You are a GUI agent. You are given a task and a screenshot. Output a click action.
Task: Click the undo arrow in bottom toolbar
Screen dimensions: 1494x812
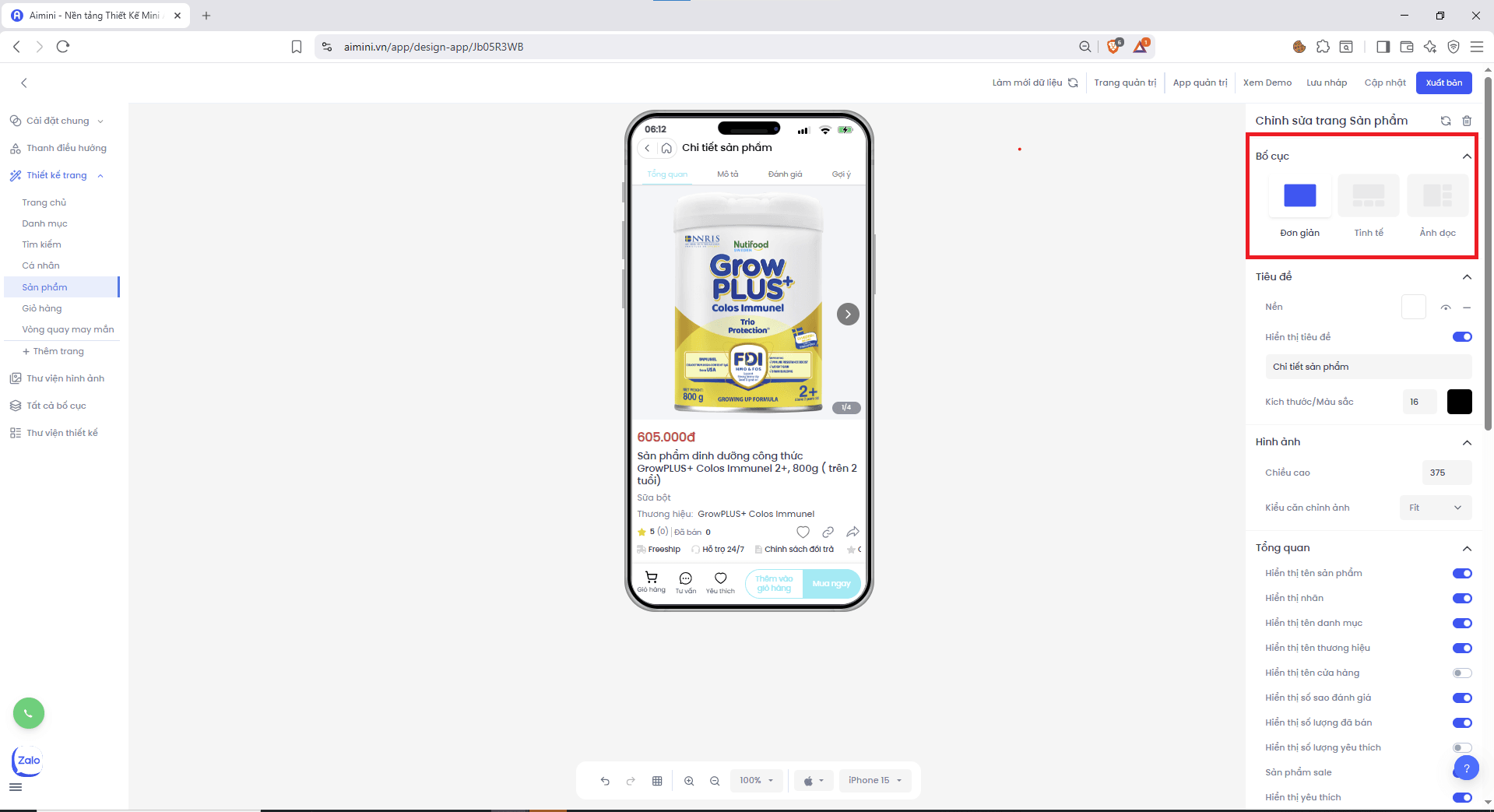point(605,781)
